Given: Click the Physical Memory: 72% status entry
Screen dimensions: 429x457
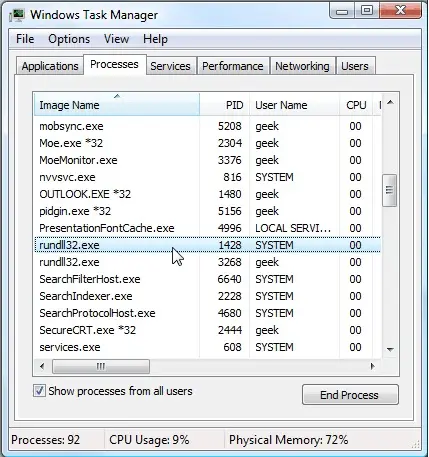Looking at the screenshot, I should 288,440.
